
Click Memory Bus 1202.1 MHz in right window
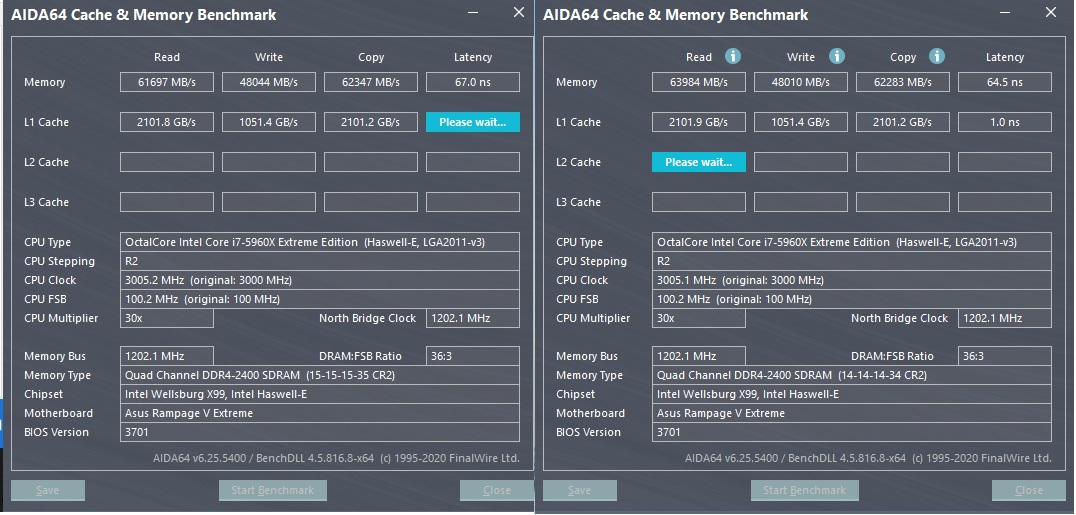point(699,356)
